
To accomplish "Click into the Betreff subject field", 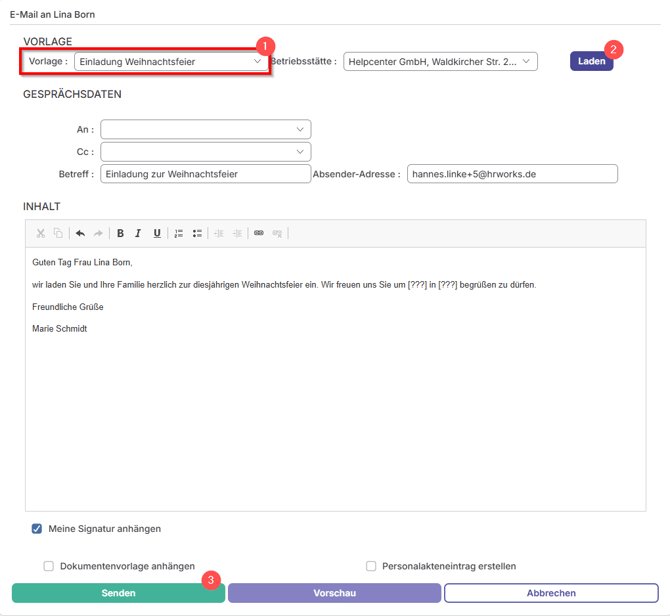I will click(x=206, y=174).
